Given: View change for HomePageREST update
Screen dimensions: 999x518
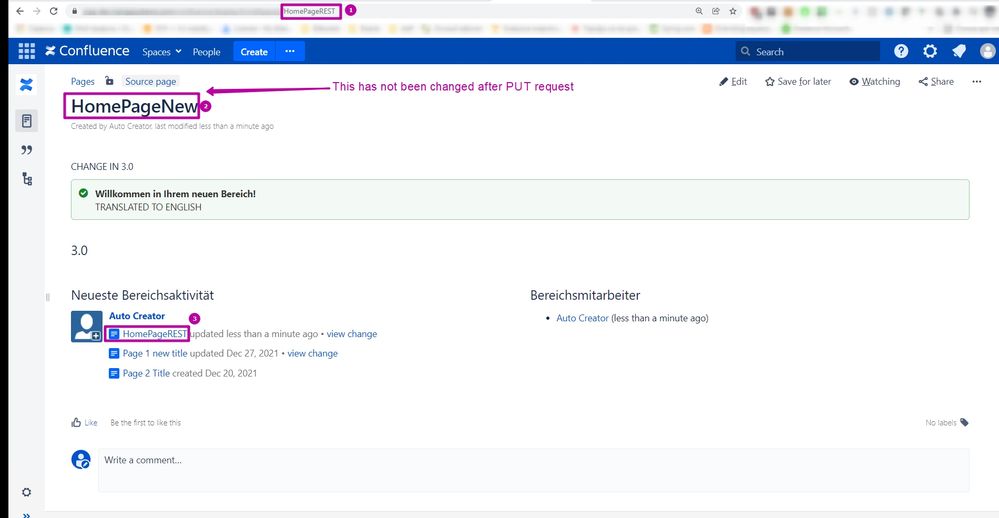Looking at the screenshot, I should pos(352,334).
